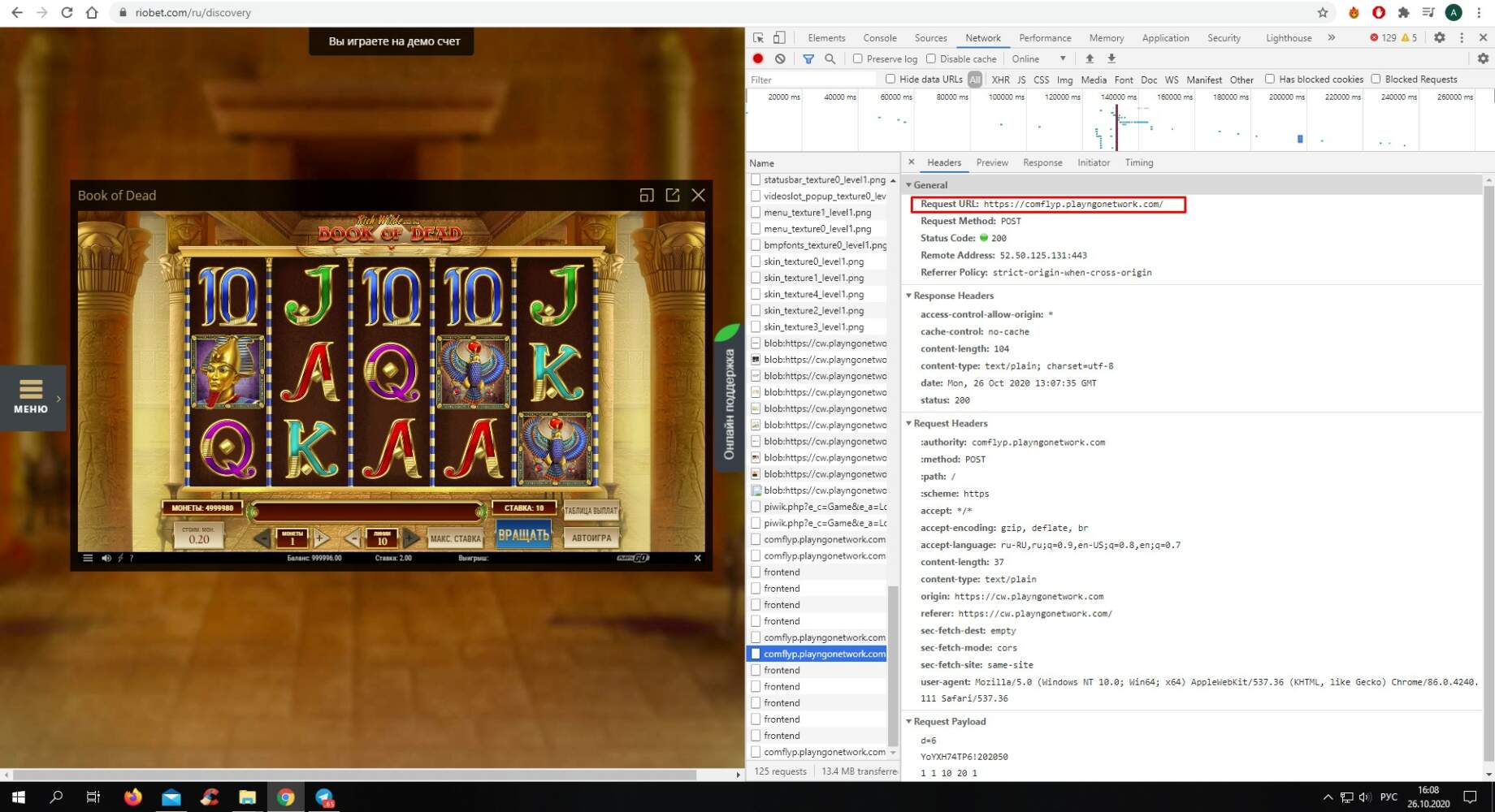The image size is (1495, 812).
Task: Click the request list vertical scrollbar
Action: pyautogui.click(x=894, y=664)
